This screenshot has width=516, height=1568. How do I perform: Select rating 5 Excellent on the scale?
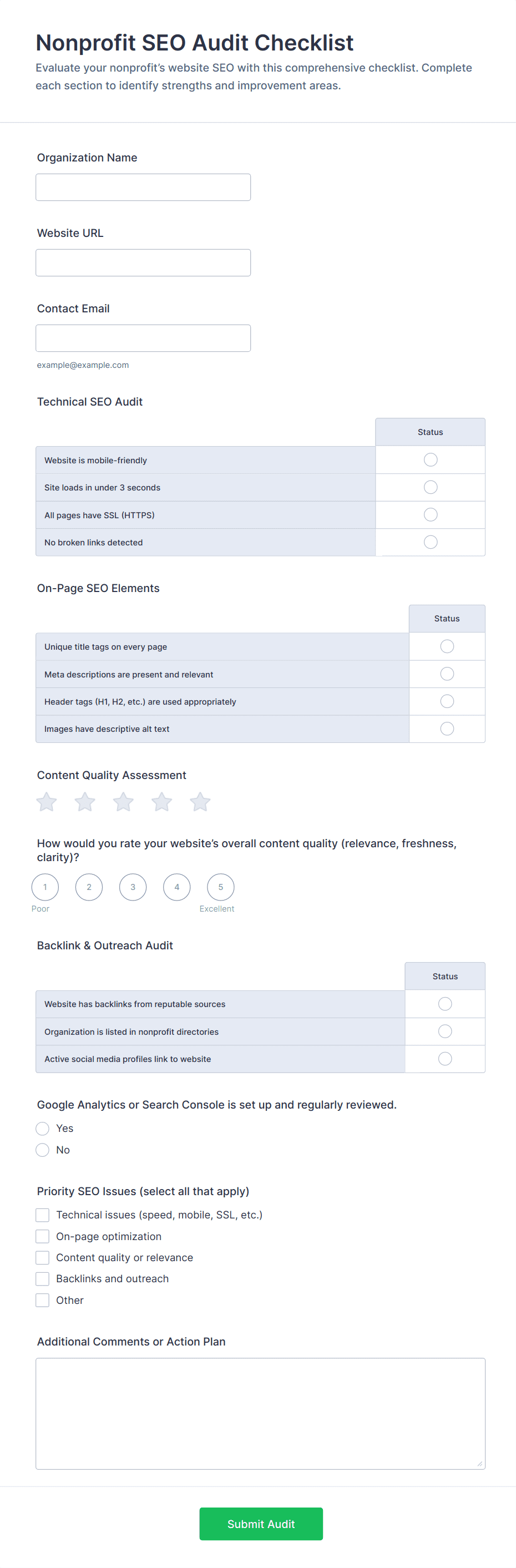click(x=220, y=887)
